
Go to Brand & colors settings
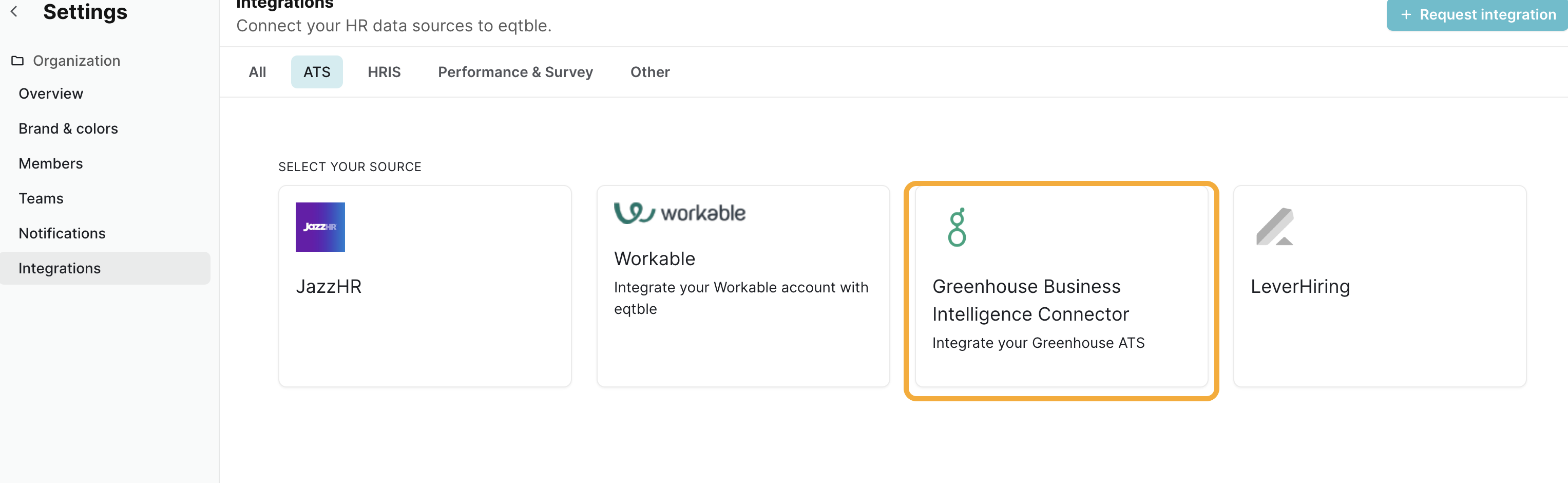[x=68, y=128]
